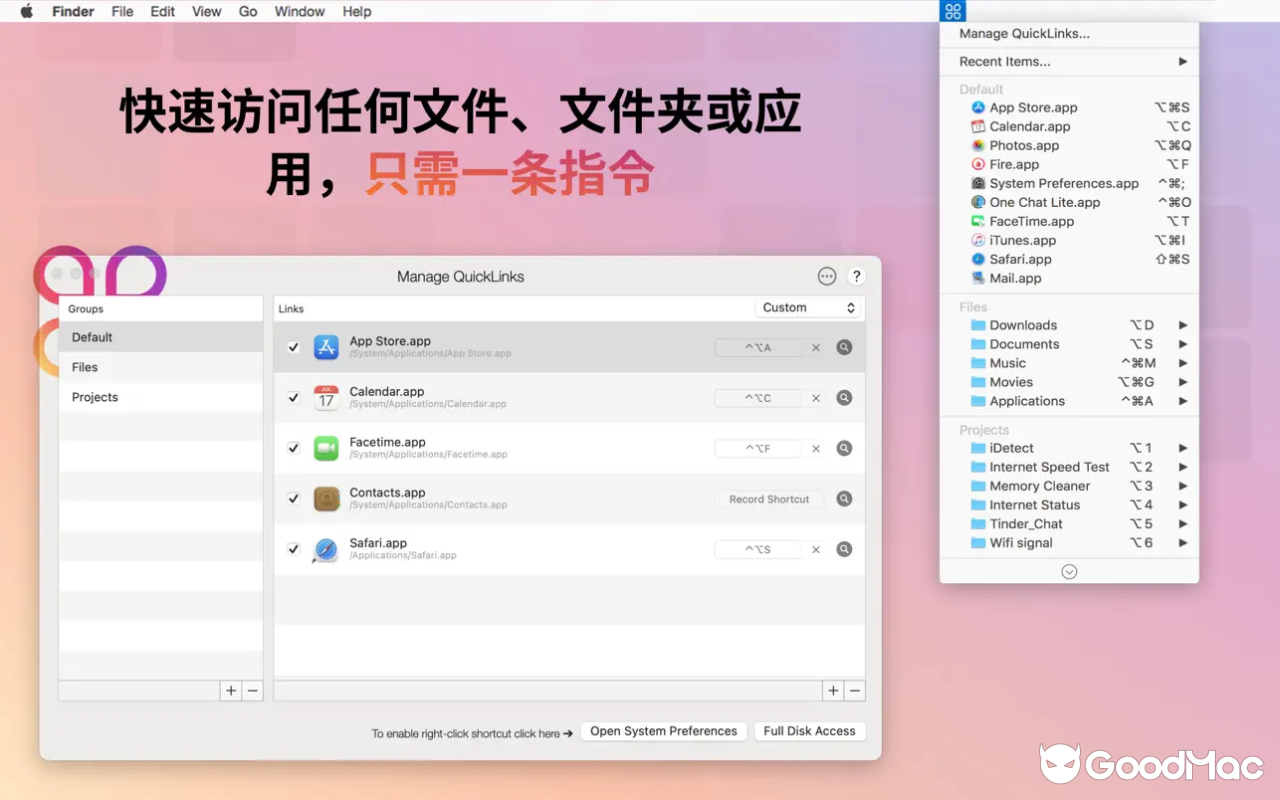Screen dimensions: 1280x800
Task: Uncheck the Calendar.app checkbox
Action: pyautogui.click(x=293, y=397)
